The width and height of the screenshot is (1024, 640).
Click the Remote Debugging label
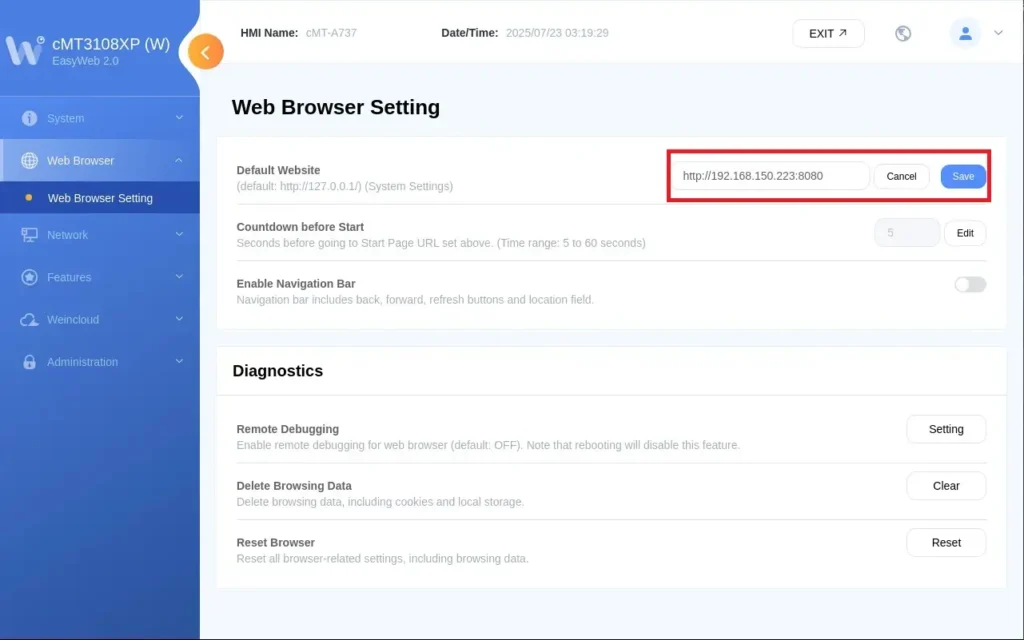[287, 429]
